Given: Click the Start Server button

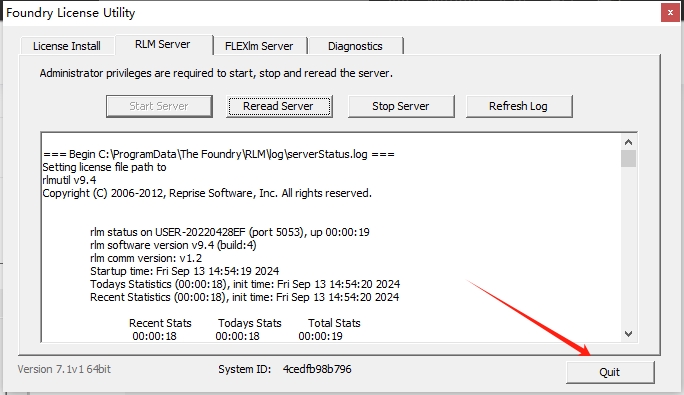Looking at the screenshot, I should (159, 106).
